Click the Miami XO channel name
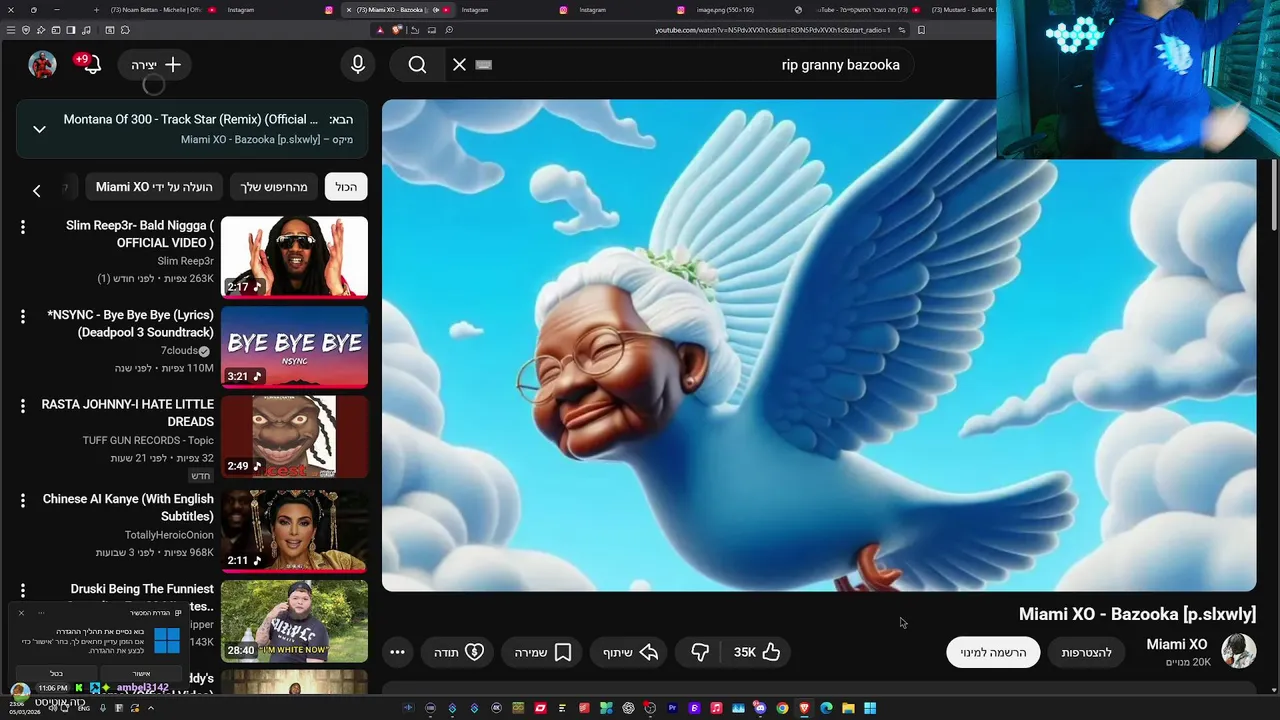The image size is (1280, 720). tap(1176, 644)
